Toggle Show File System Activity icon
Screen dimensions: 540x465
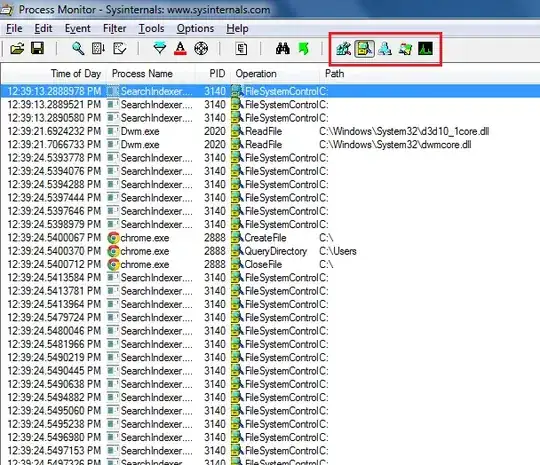tap(364, 49)
